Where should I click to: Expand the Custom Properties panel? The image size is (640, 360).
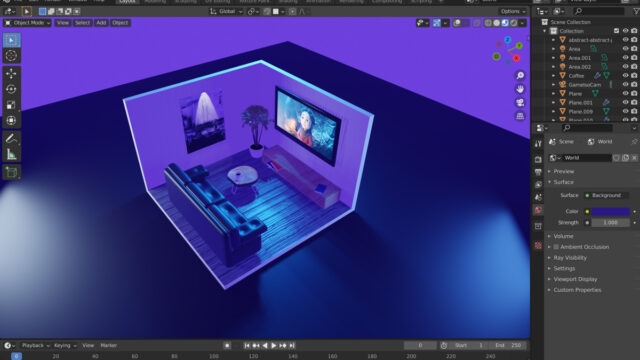(x=577, y=290)
